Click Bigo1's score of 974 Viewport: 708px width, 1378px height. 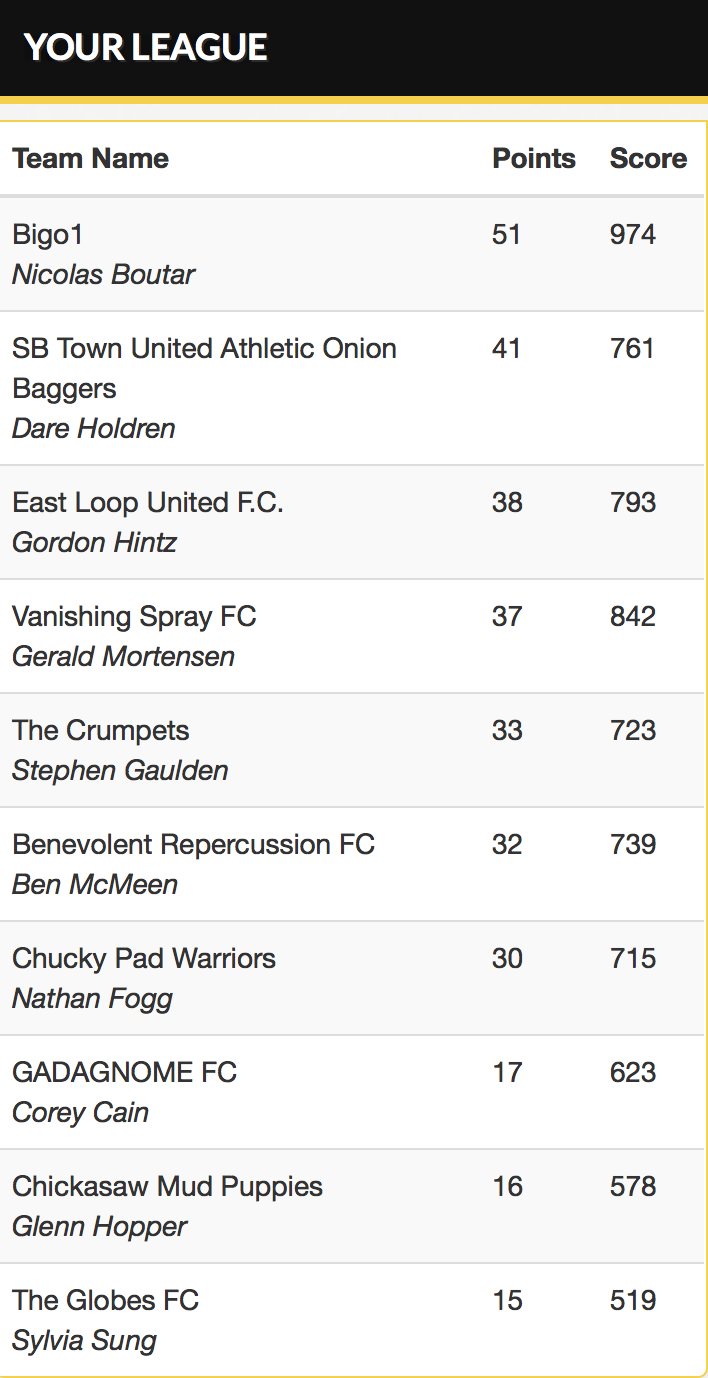[x=633, y=234]
